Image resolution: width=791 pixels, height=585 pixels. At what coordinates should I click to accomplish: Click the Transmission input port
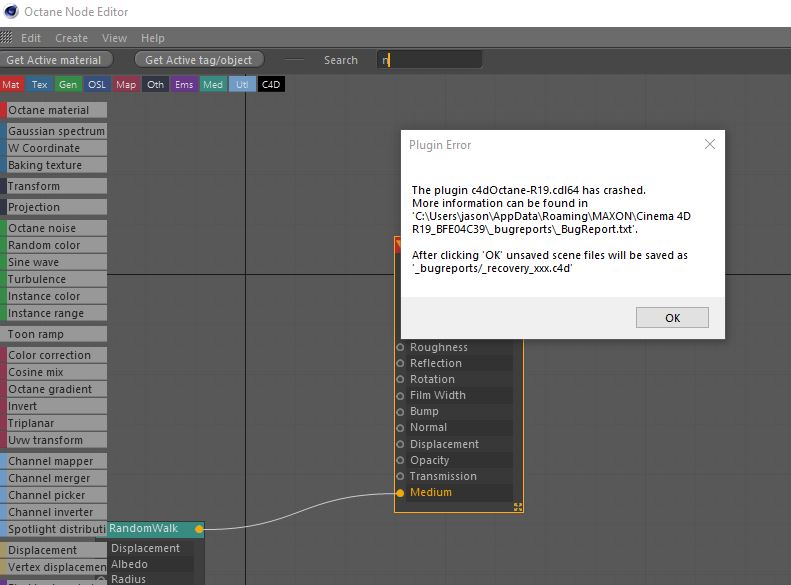coord(400,477)
